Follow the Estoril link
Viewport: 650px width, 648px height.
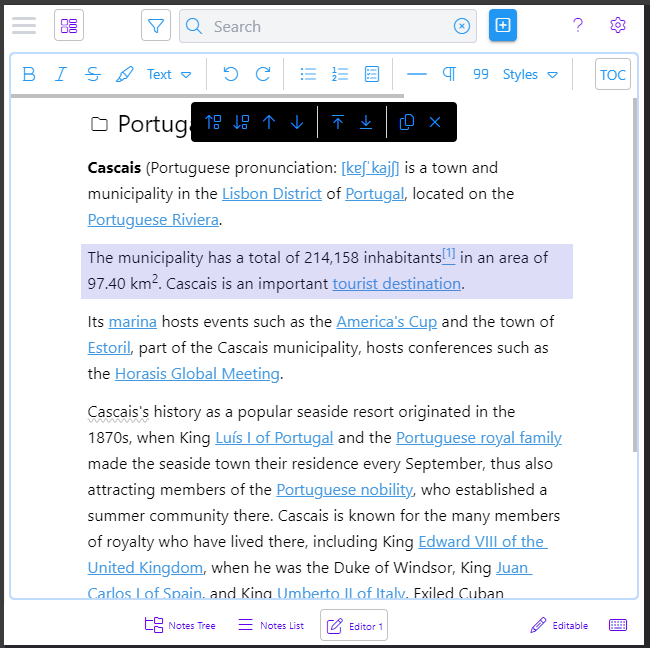click(x=109, y=348)
